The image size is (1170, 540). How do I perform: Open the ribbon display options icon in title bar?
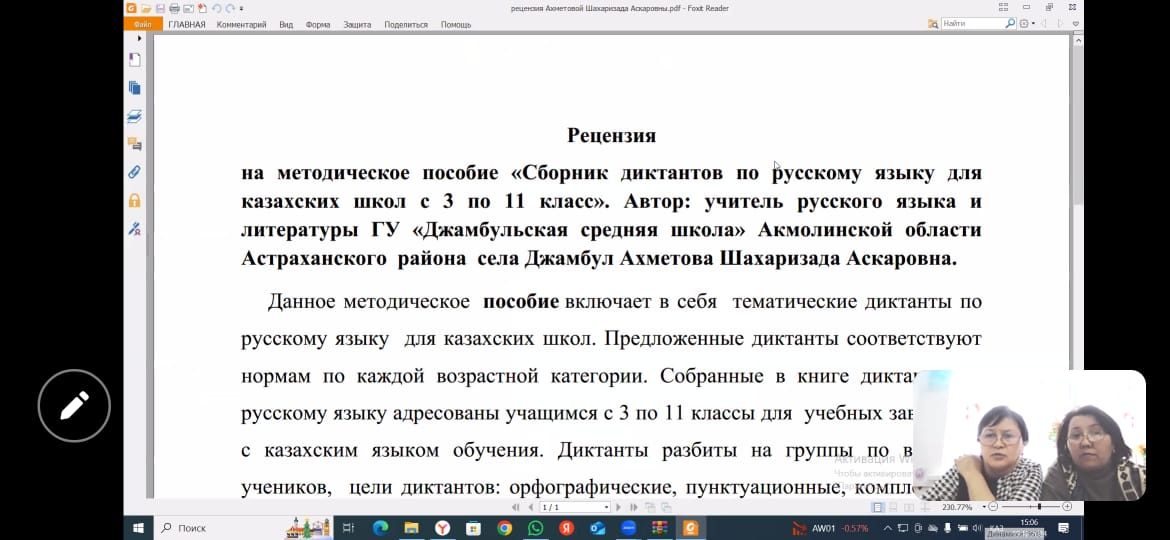[1004, 7]
